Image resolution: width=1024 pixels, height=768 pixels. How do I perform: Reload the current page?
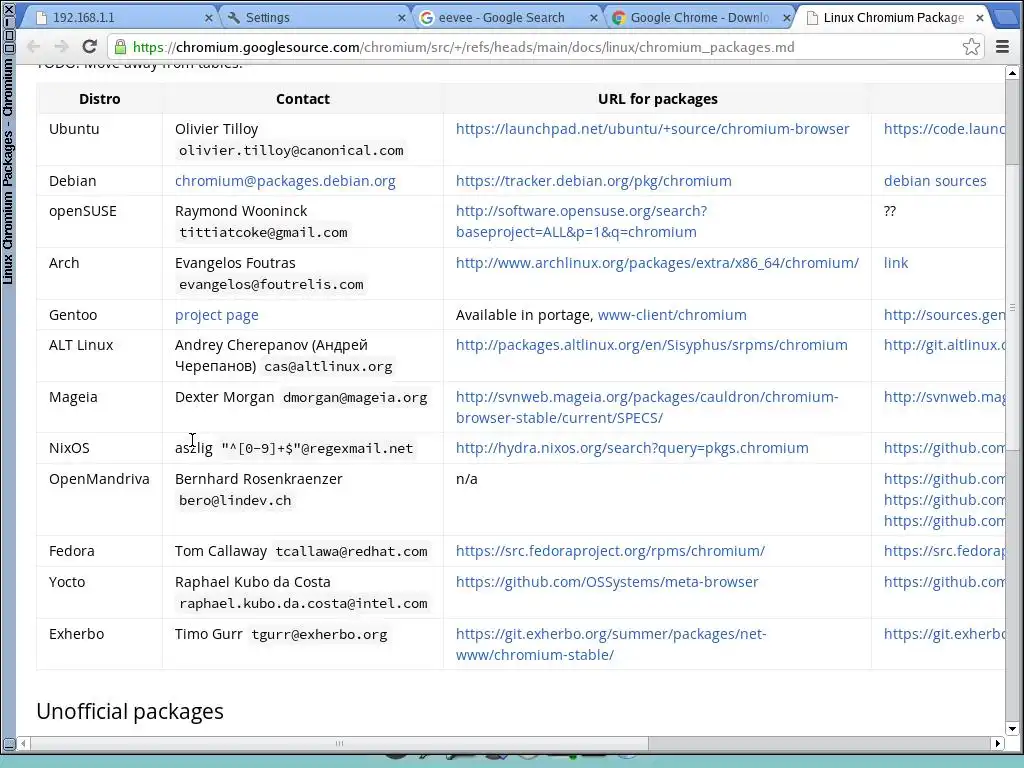coord(89,46)
